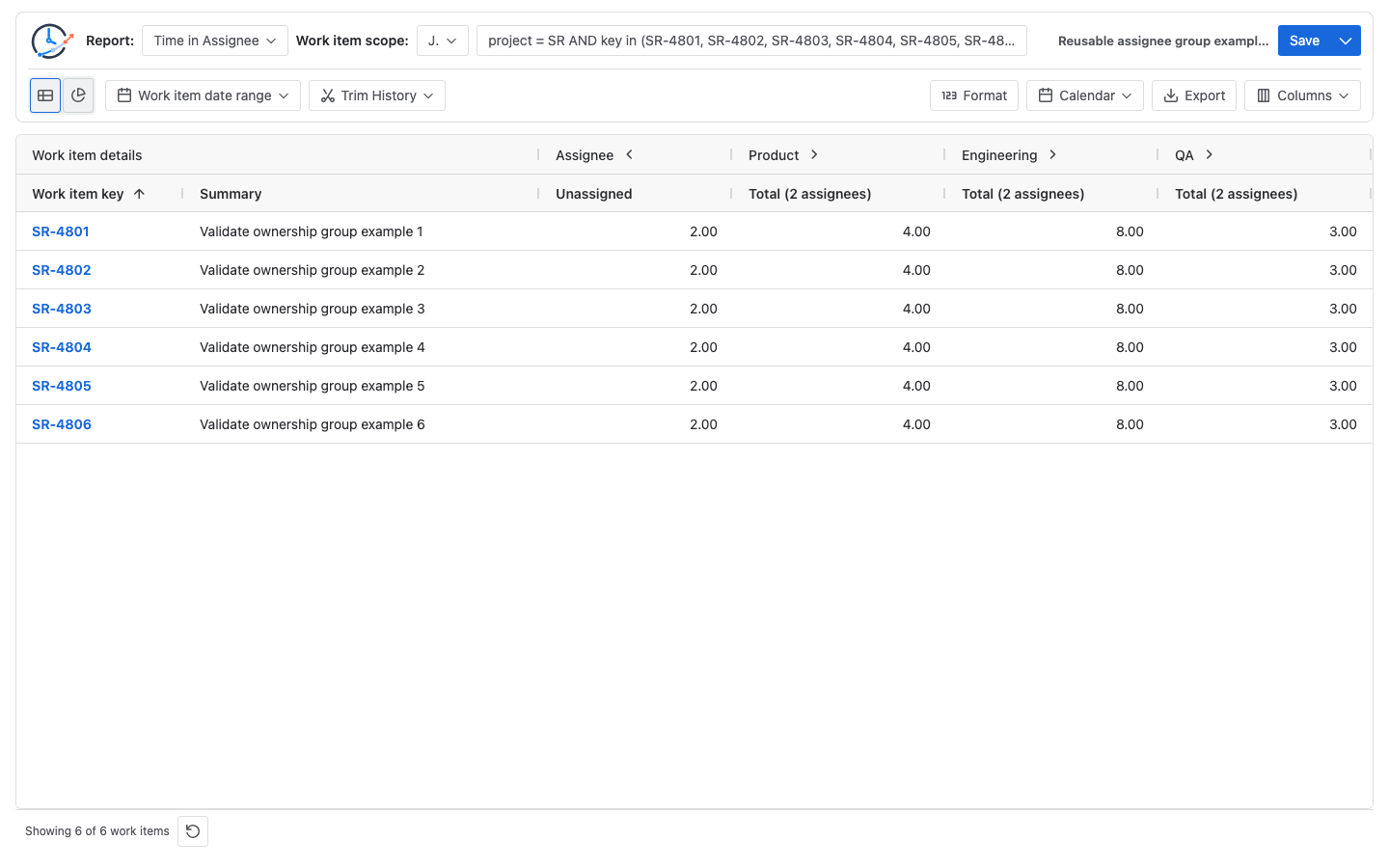Switch to table view icon

45,95
